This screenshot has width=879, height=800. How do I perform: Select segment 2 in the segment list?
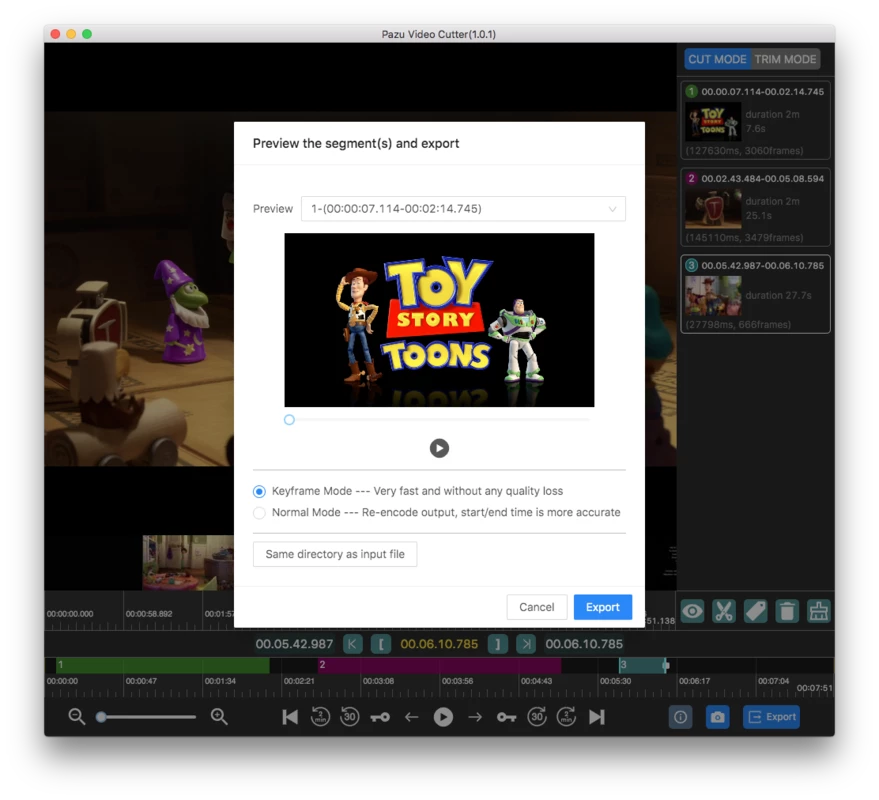click(755, 207)
